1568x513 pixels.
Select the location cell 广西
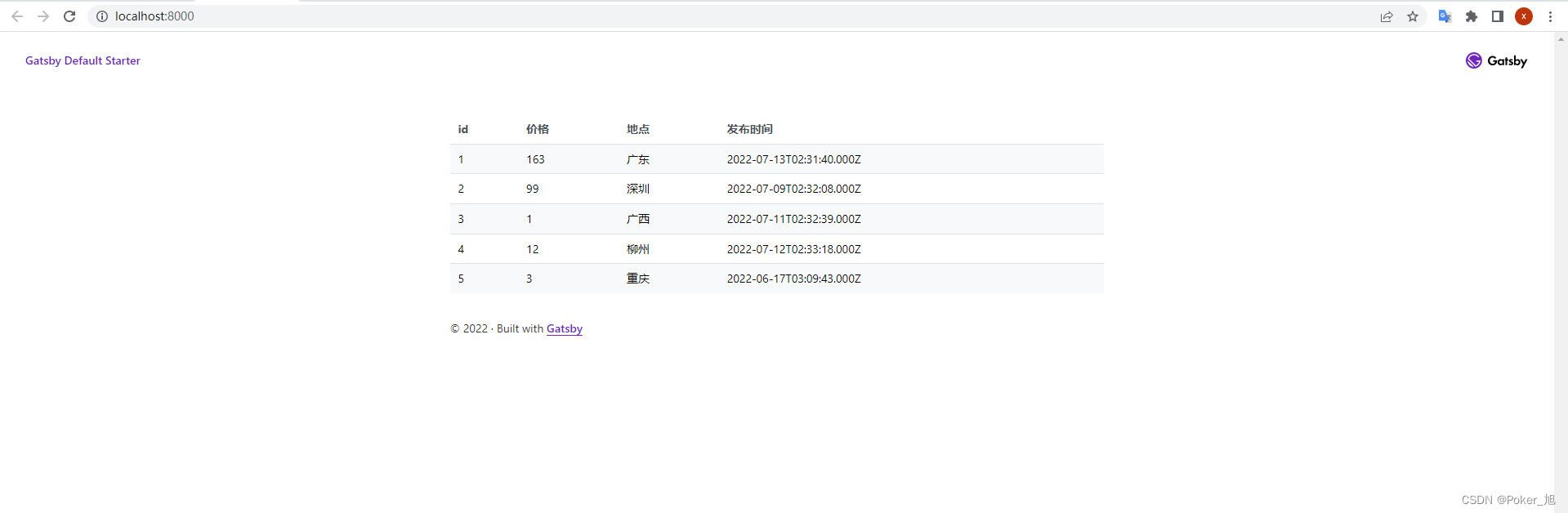[638, 219]
